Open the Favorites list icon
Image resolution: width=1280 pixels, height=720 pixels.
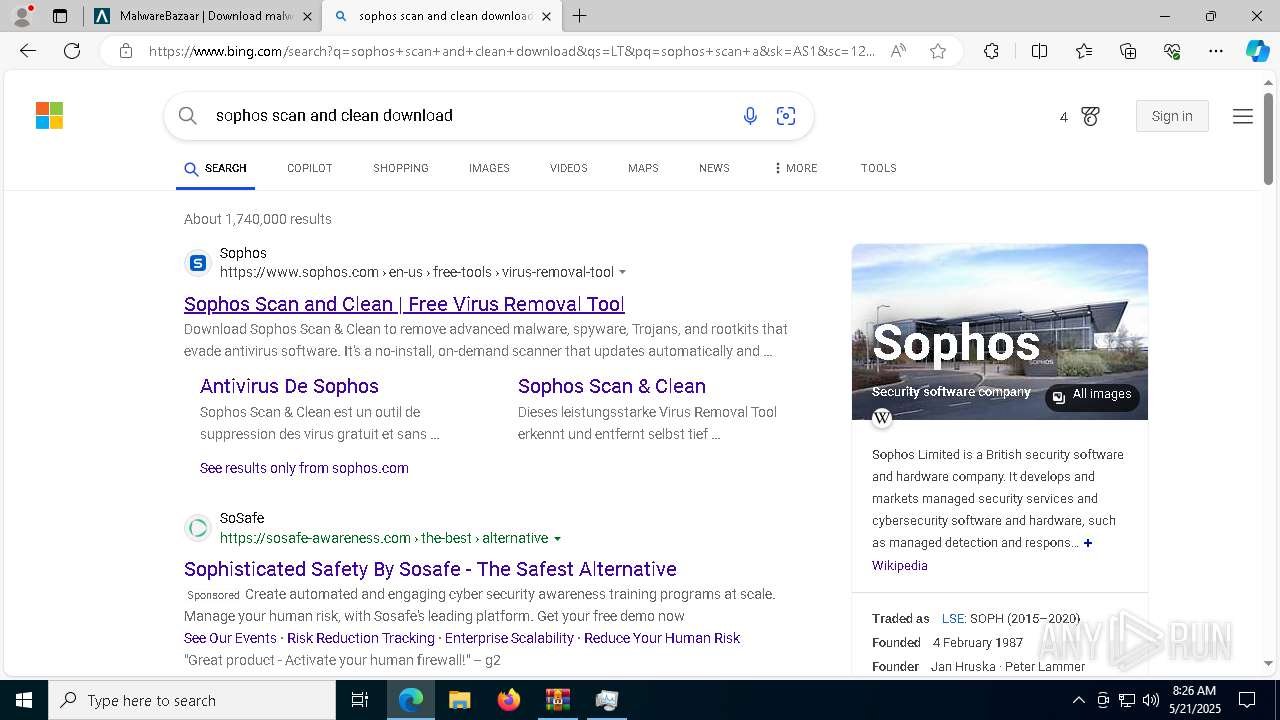coord(1084,51)
